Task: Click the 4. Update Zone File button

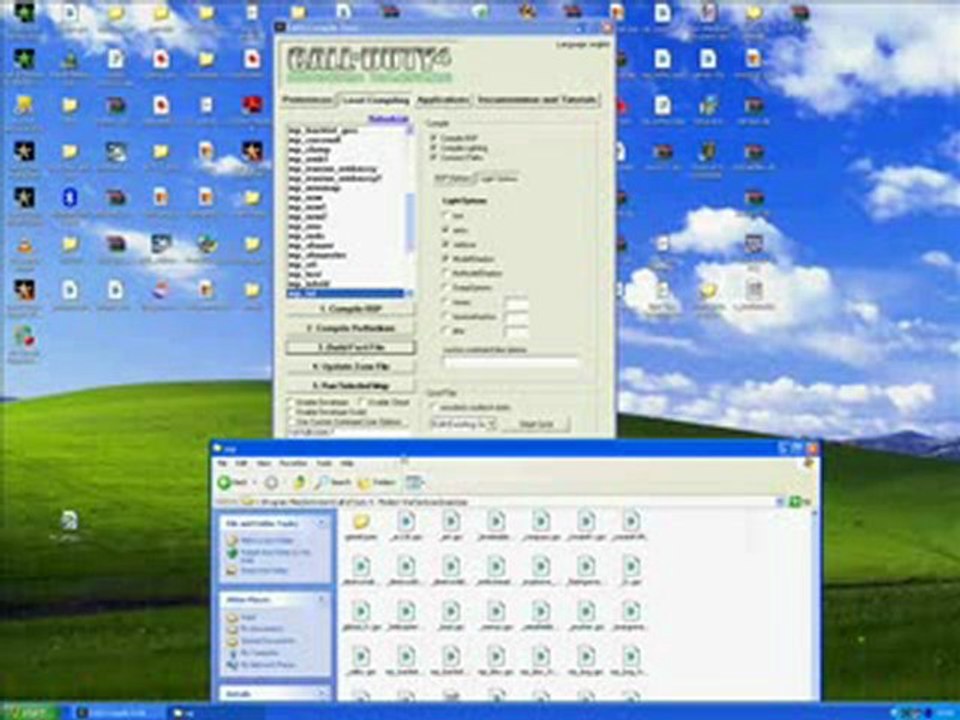Action: pos(350,366)
